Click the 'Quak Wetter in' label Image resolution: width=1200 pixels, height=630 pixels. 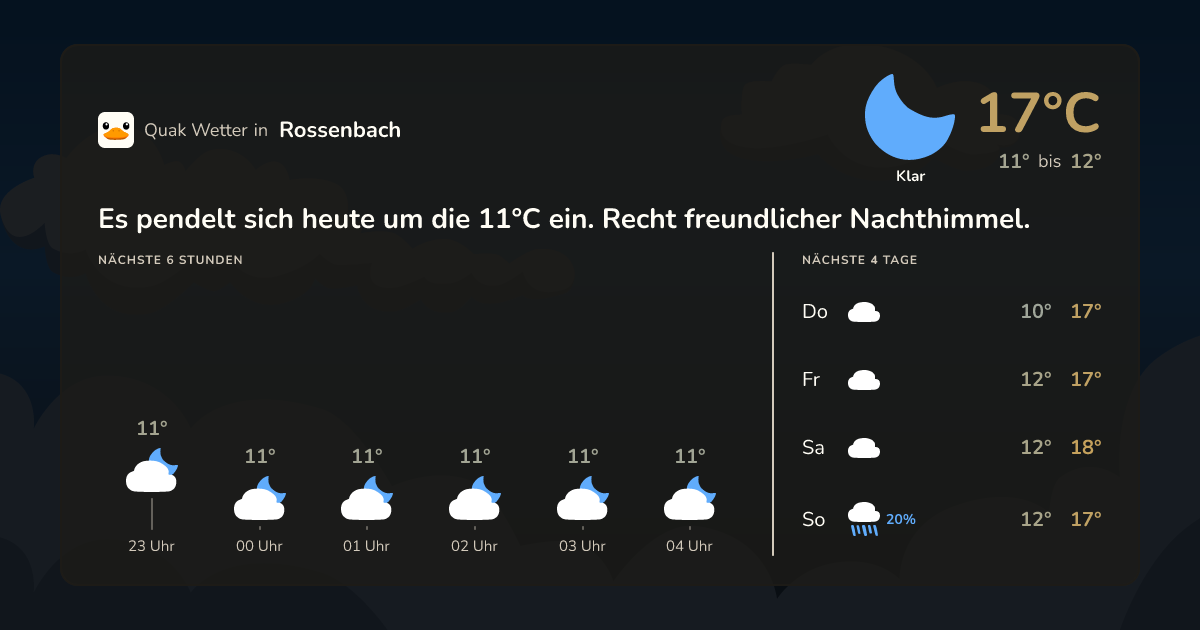(206, 130)
